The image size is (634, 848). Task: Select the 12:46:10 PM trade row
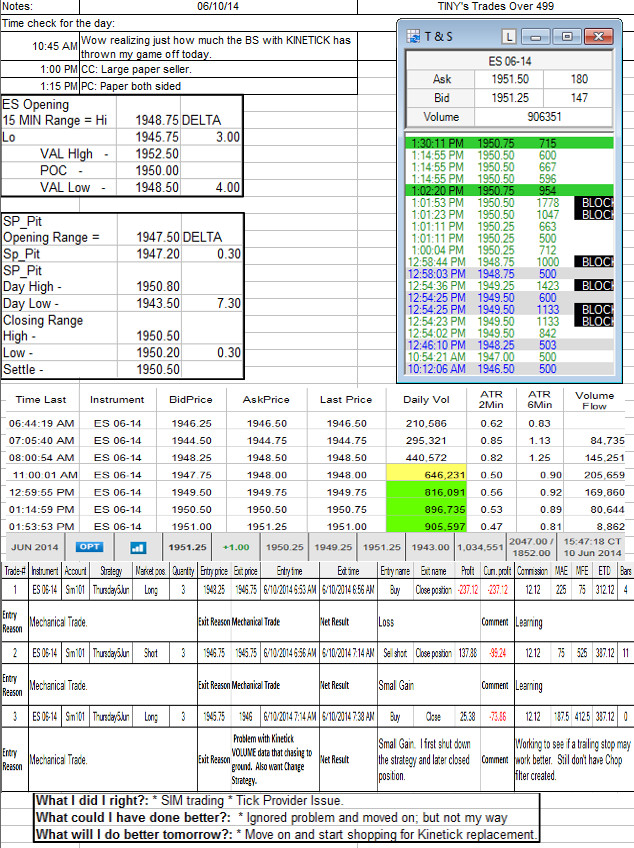(510, 345)
